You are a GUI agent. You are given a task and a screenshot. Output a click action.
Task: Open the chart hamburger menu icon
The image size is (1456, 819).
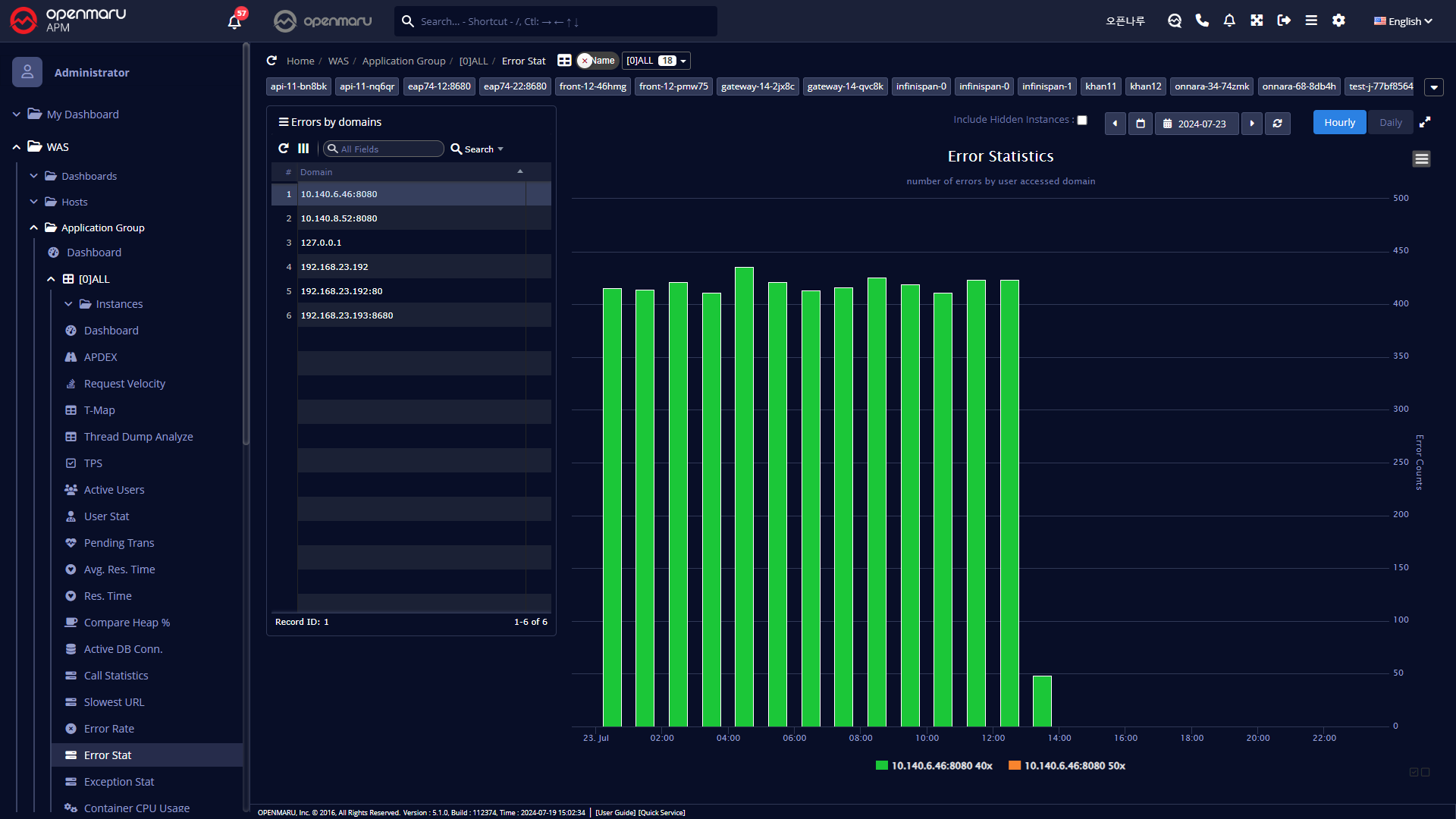tap(1421, 158)
